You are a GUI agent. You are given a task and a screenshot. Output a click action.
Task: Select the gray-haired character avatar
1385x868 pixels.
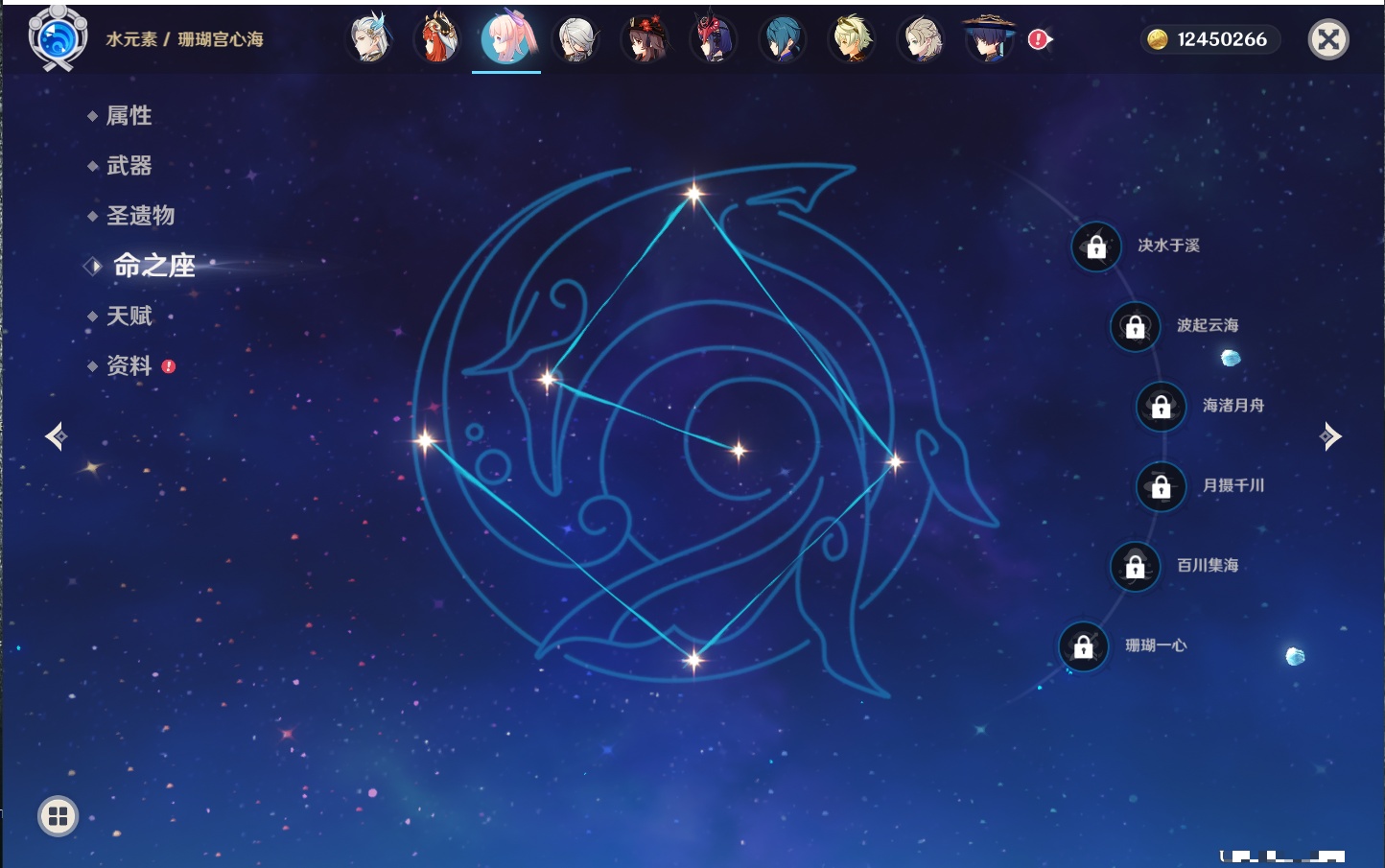click(x=576, y=38)
